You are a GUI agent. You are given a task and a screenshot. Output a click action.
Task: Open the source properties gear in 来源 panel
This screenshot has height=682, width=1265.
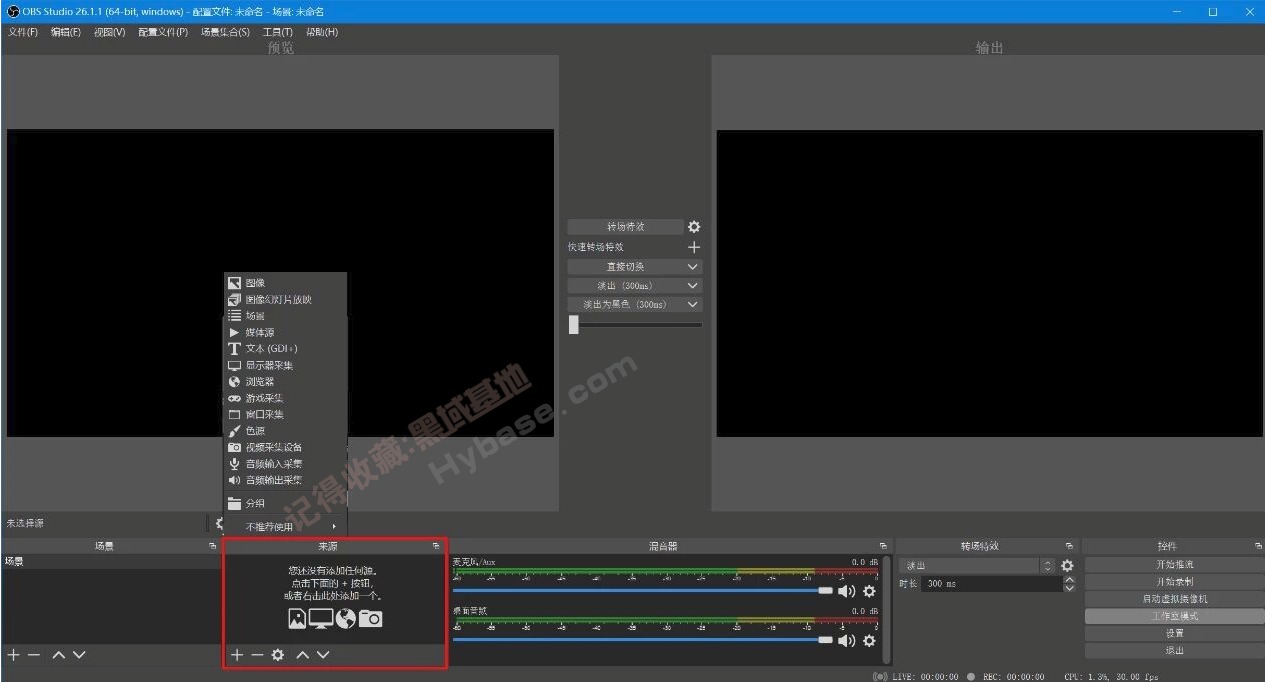coord(277,654)
